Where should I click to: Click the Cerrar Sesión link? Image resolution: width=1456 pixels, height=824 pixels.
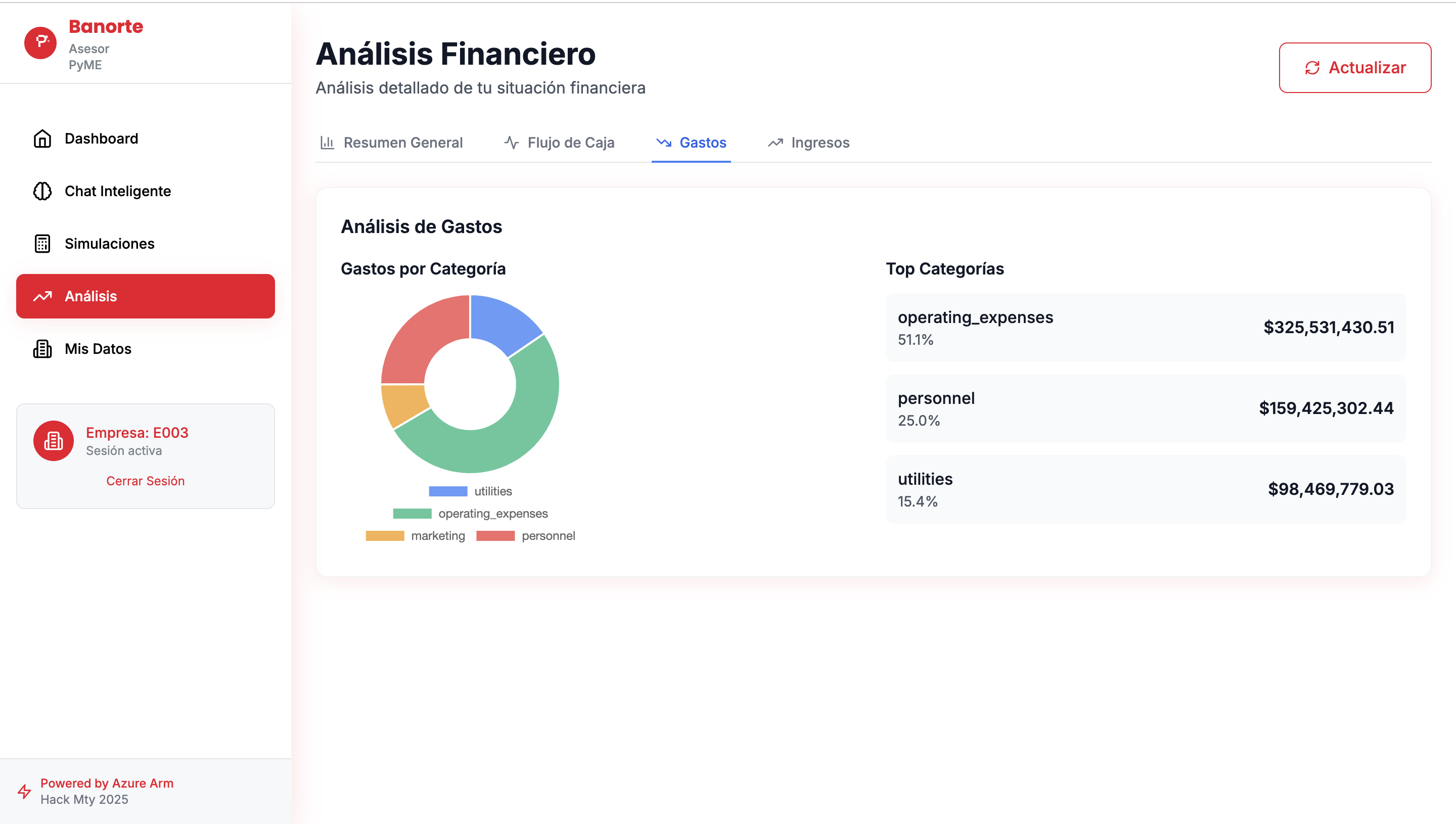146,480
